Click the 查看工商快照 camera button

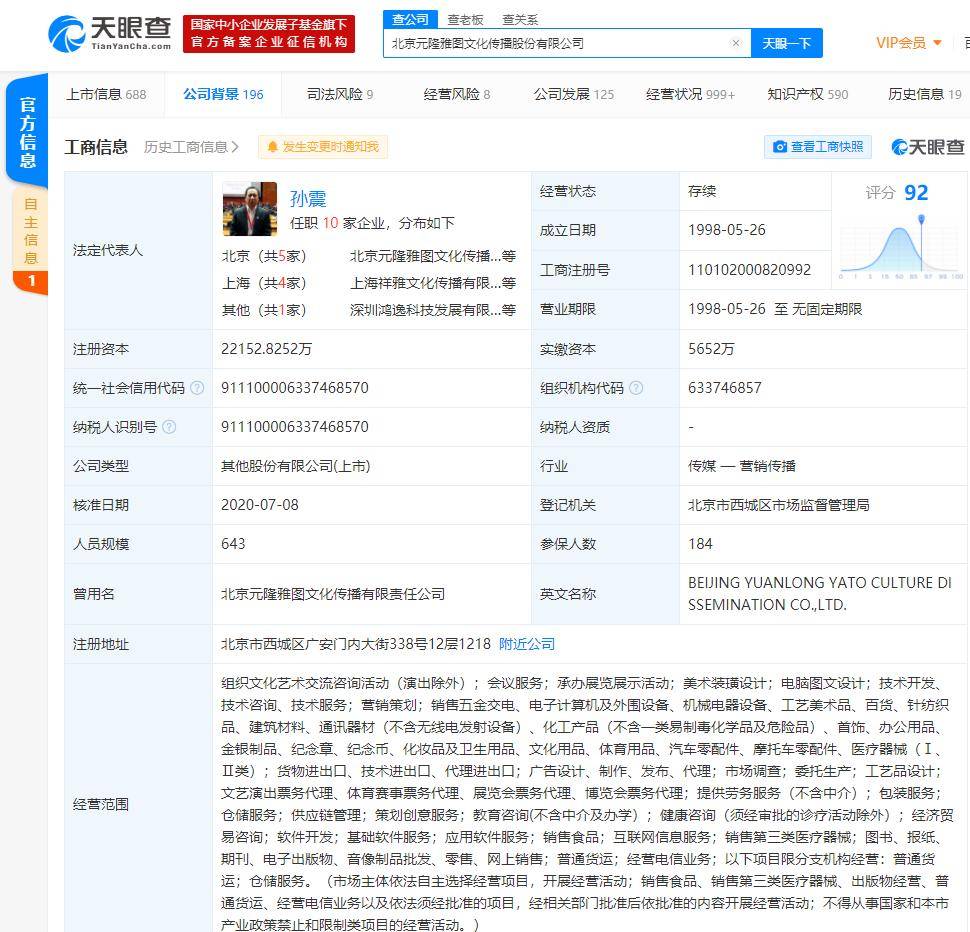pyautogui.click(x=818, y=147)
